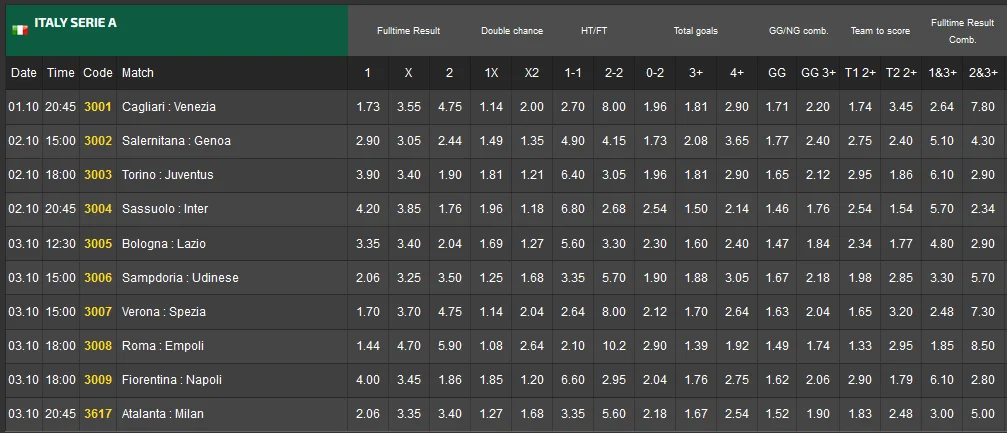Pick home win odds 1.73 for Cagliari : Venezia
1007x433 pixels.
[x=368, y=106]
